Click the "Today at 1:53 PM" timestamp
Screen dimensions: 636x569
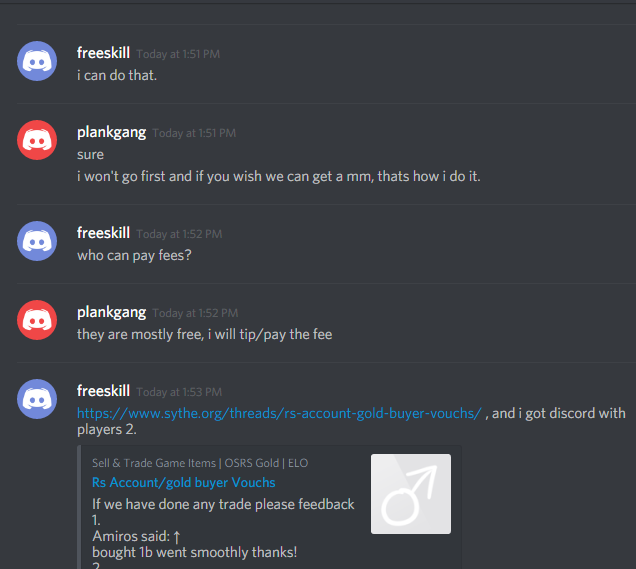179,392
